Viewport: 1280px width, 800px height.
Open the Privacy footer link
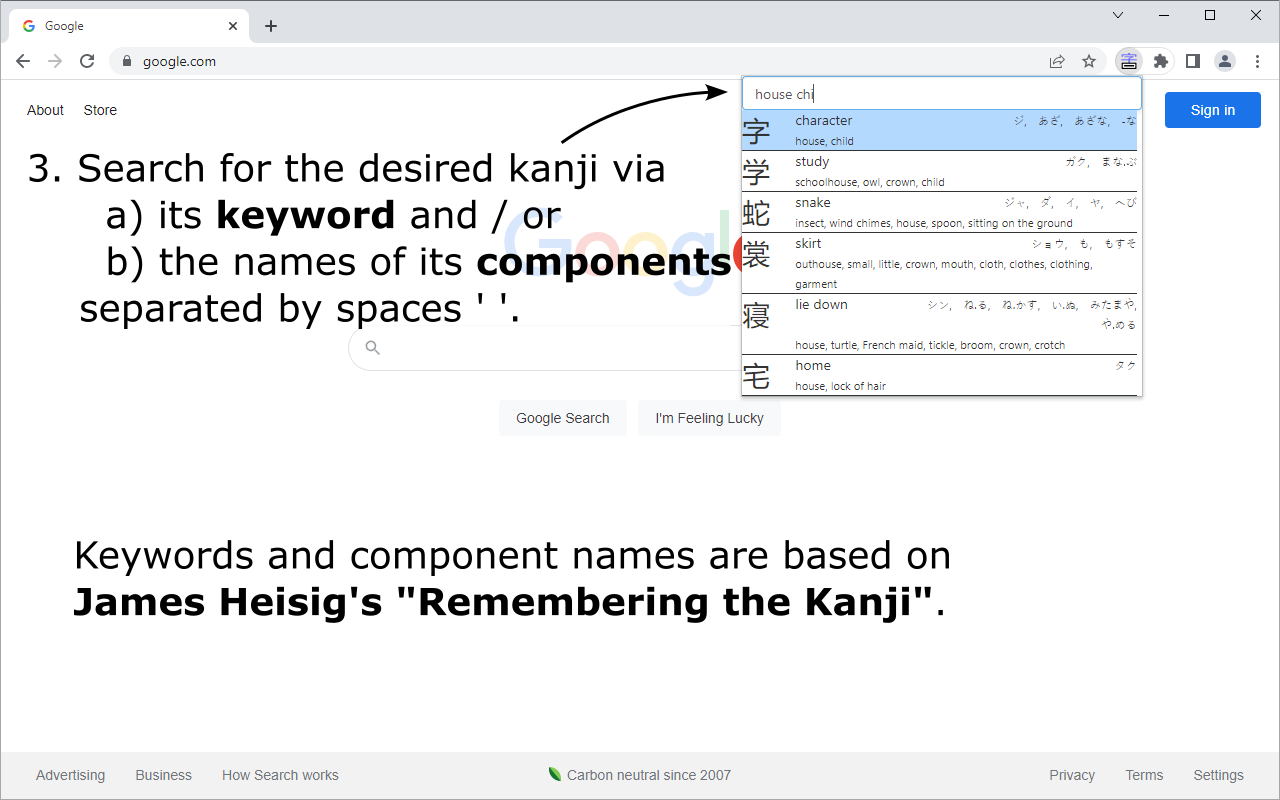pyautogui.click(x=1072, y=775)
